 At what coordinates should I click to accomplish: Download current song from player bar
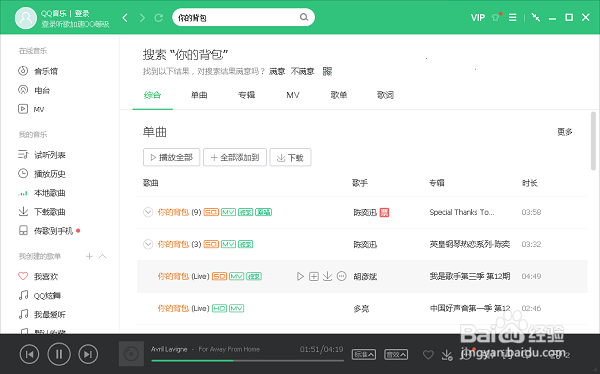point(447,355)
